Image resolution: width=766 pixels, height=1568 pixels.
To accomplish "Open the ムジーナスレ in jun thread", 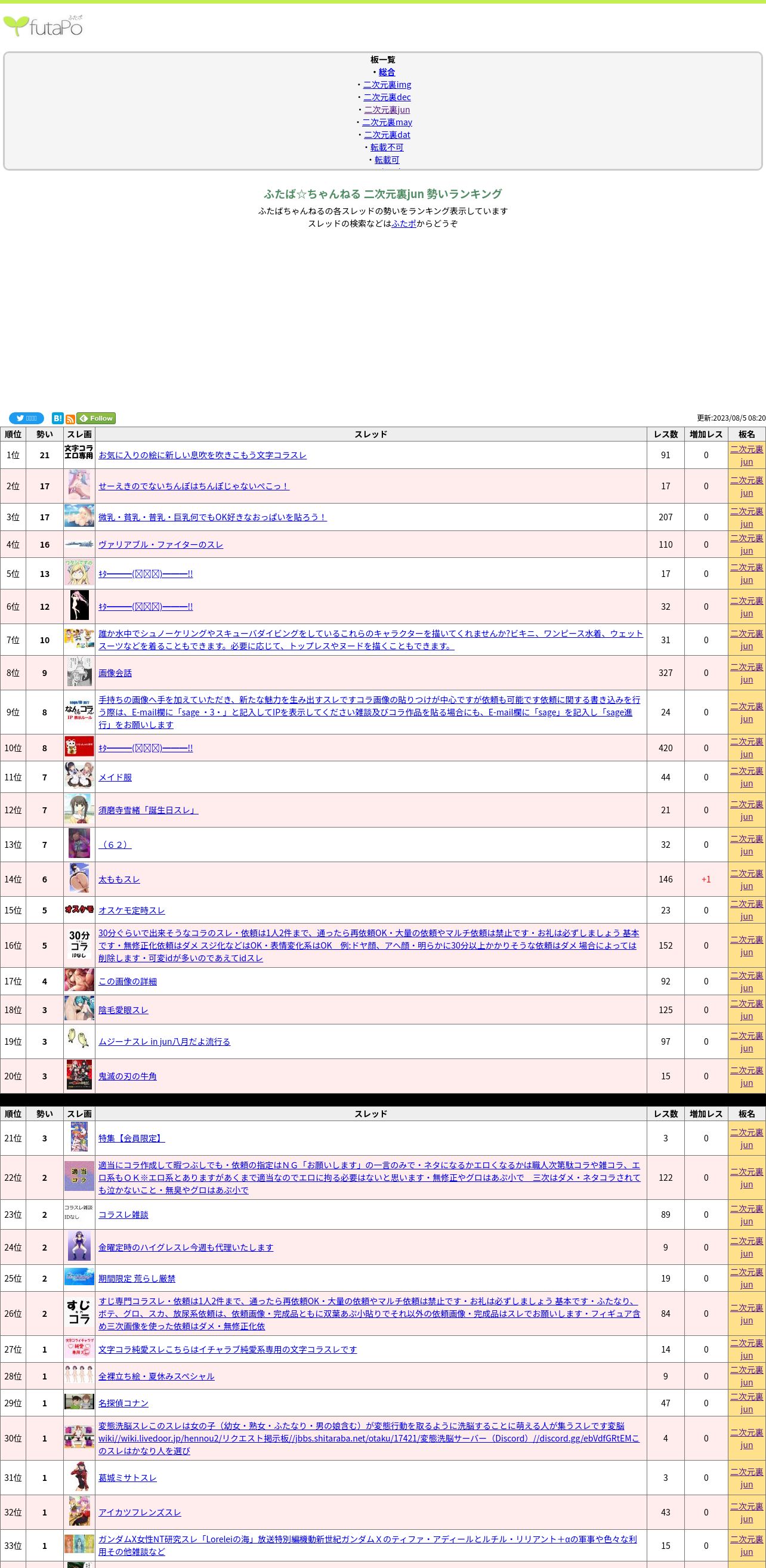I will pyautogui.click(x=164, y=1041).
